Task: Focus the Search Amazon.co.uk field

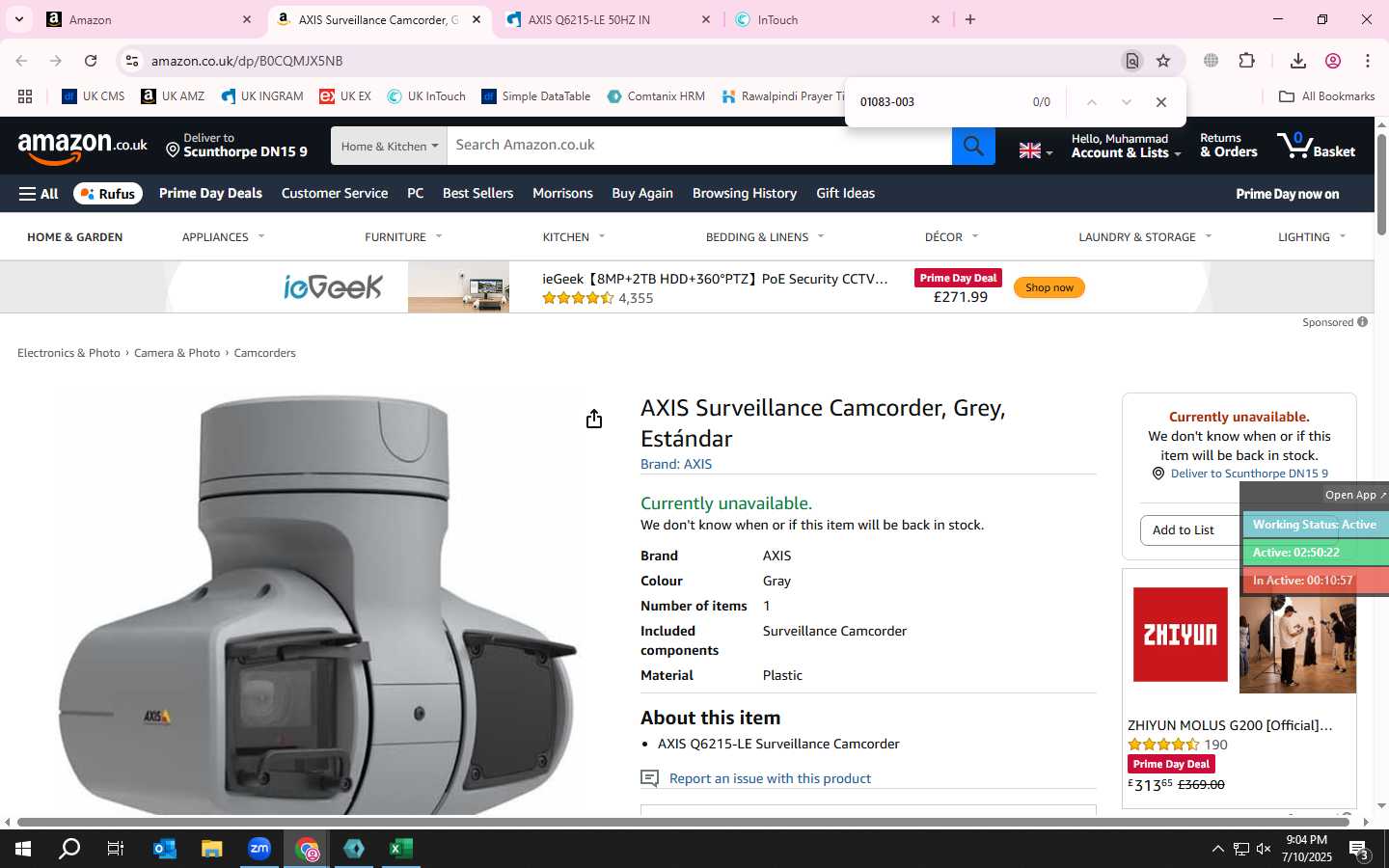Action: click(699, 146)
